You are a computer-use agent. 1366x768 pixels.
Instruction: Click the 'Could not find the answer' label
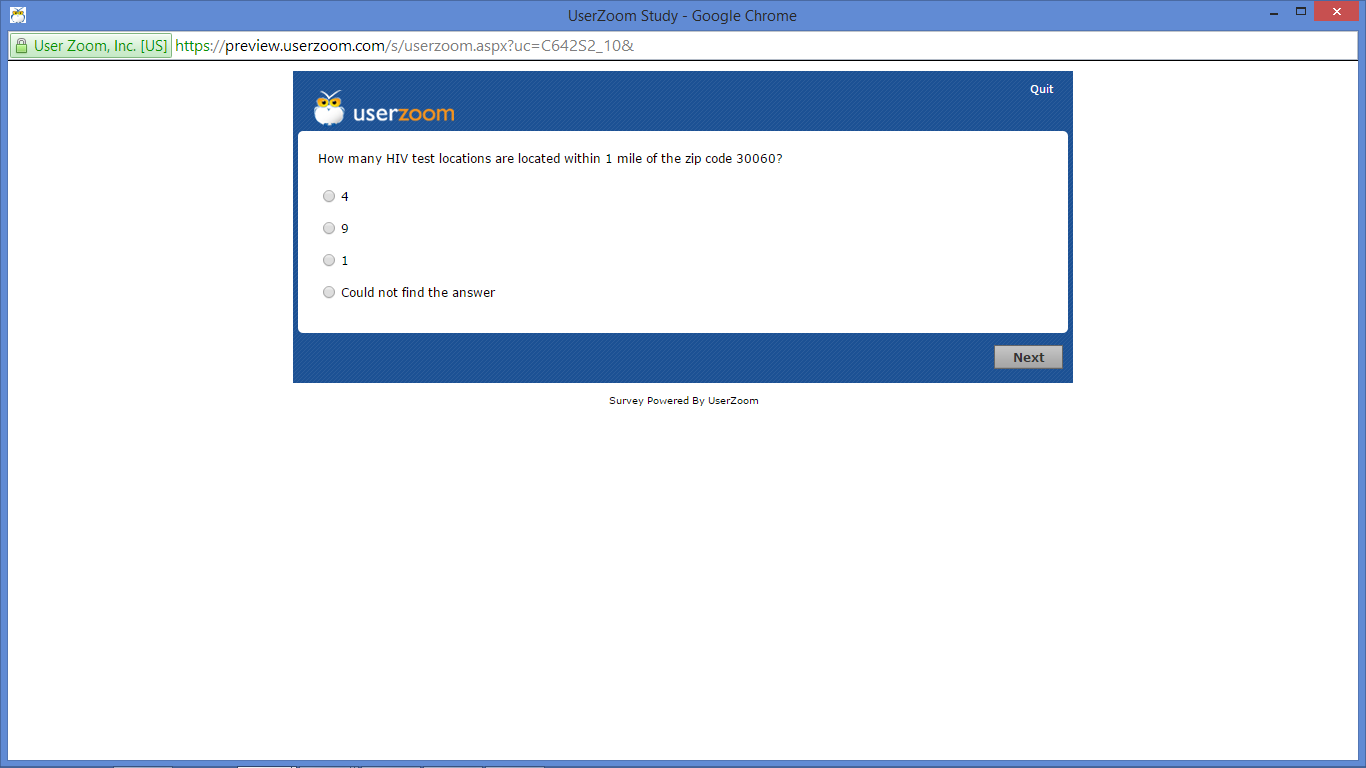[x=418, y=293]
